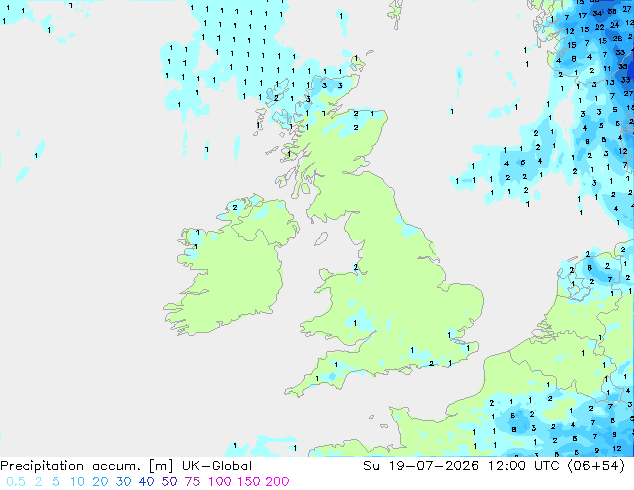
Task: Select the 40 legend value
Action: (146, 482)
